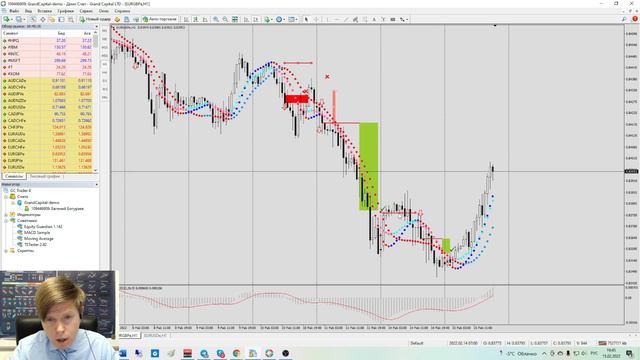The height and width of the screenshot is (360, 640).
Task: Switch to the Тиковый график tab
Action: click(x=45, y=176)
